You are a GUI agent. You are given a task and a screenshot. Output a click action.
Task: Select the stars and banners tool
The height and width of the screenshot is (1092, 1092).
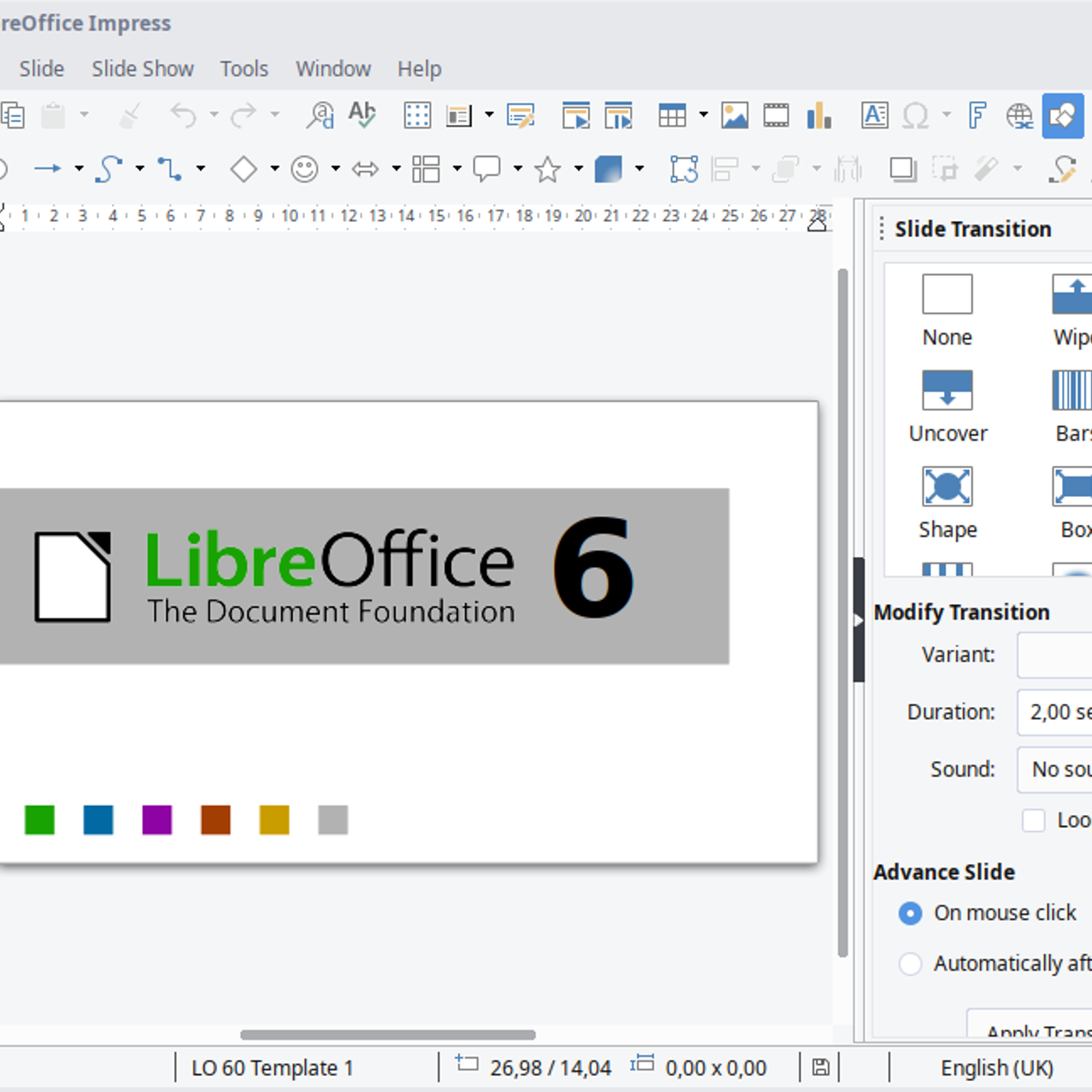(x=547, y=169)
